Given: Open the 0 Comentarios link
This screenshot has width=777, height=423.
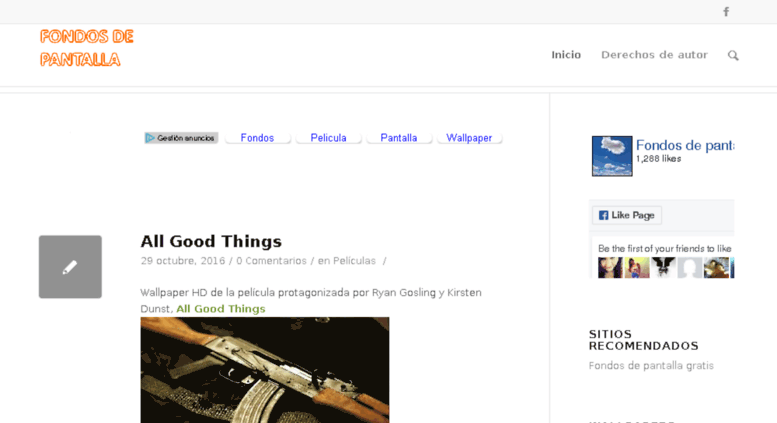Looking at the screenshot, I should coord(271,261).
